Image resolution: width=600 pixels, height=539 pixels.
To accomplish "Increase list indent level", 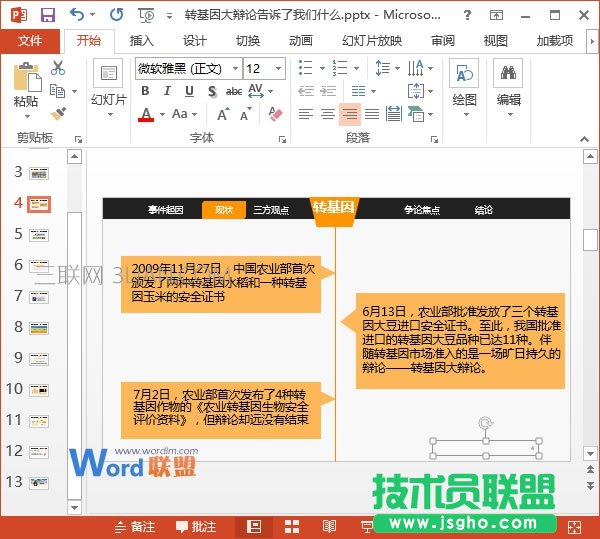I will [x=328, y=91].
